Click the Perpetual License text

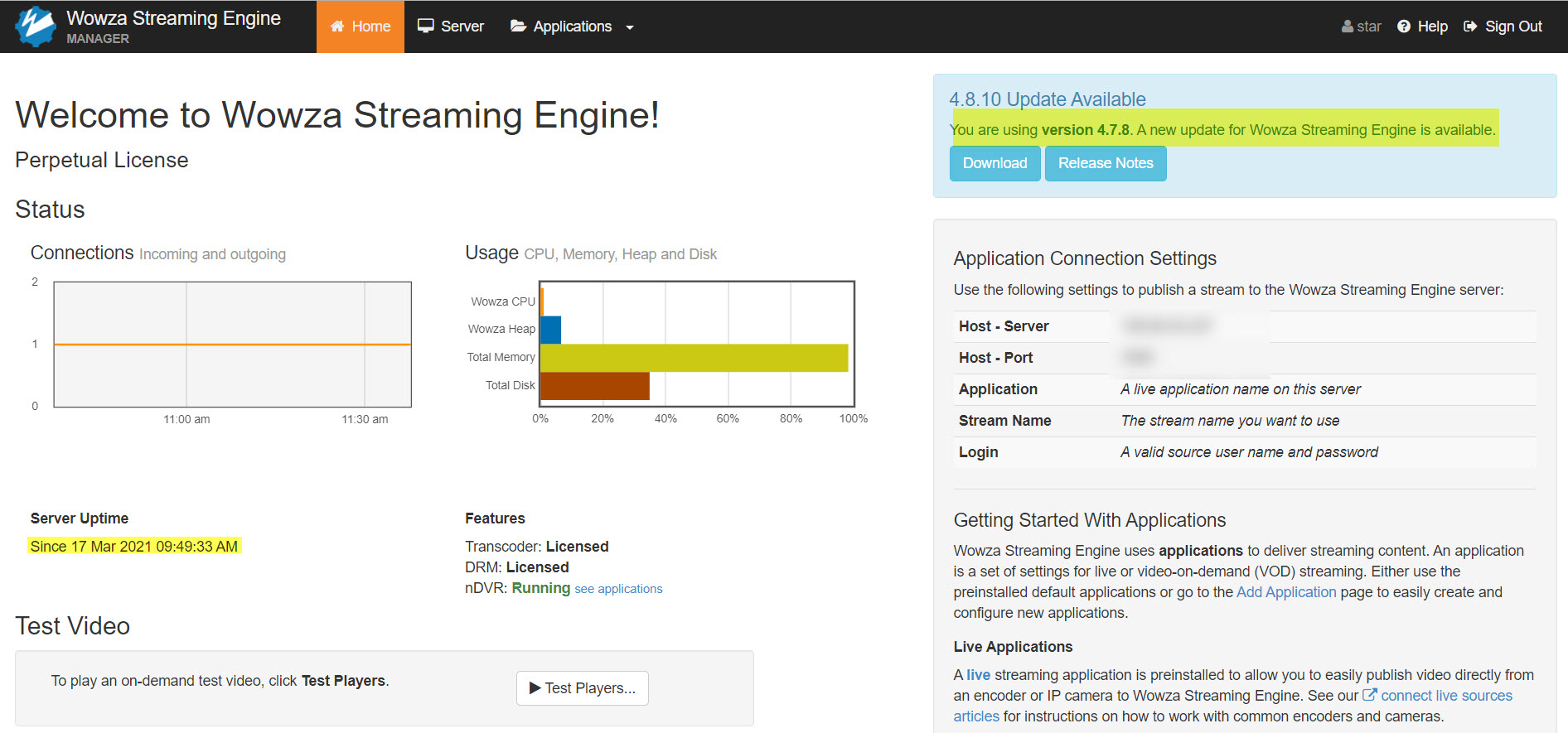pos(102,160)
